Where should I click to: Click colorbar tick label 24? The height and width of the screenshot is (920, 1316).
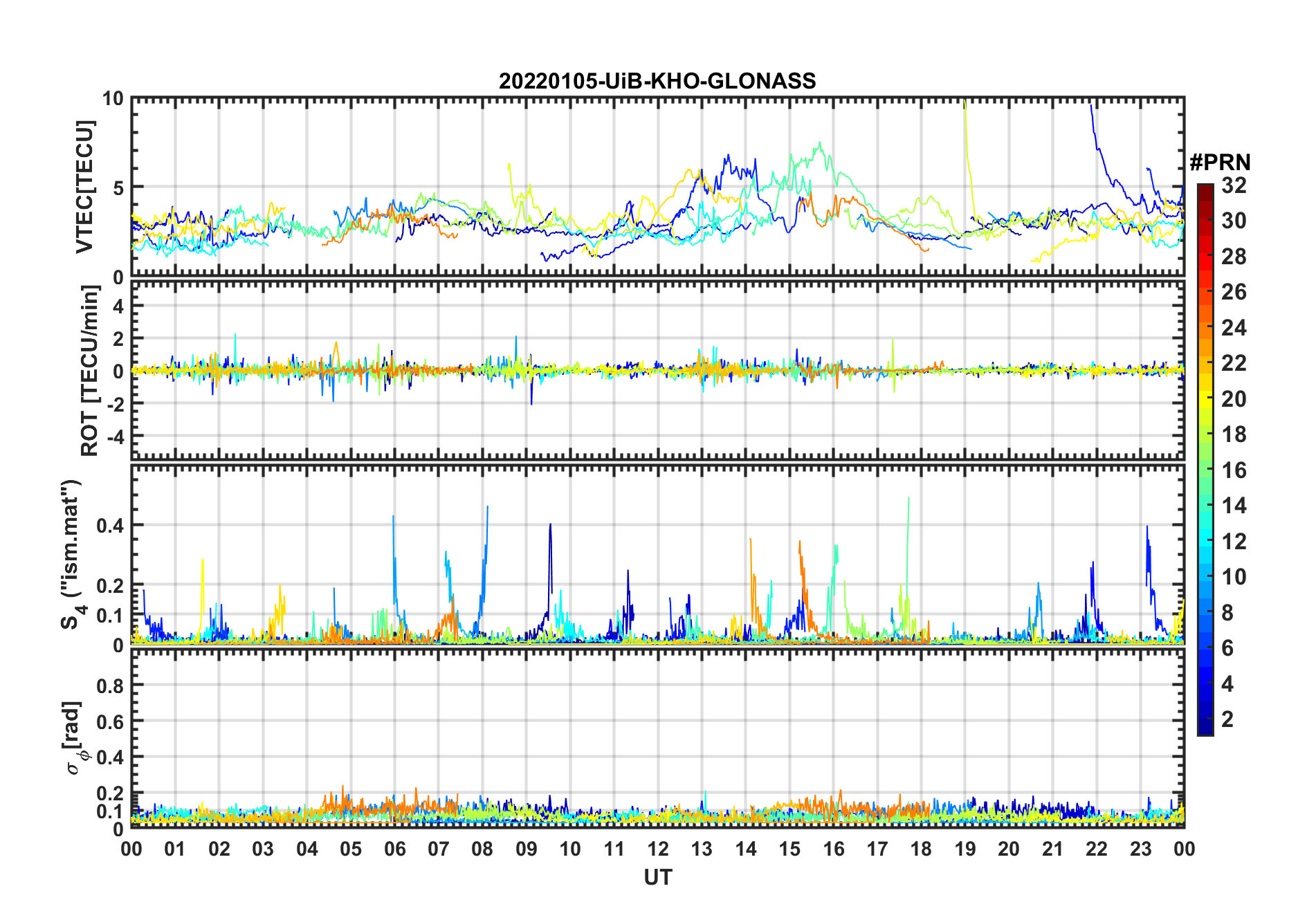pyautogui.click(x=1234, y=328)
